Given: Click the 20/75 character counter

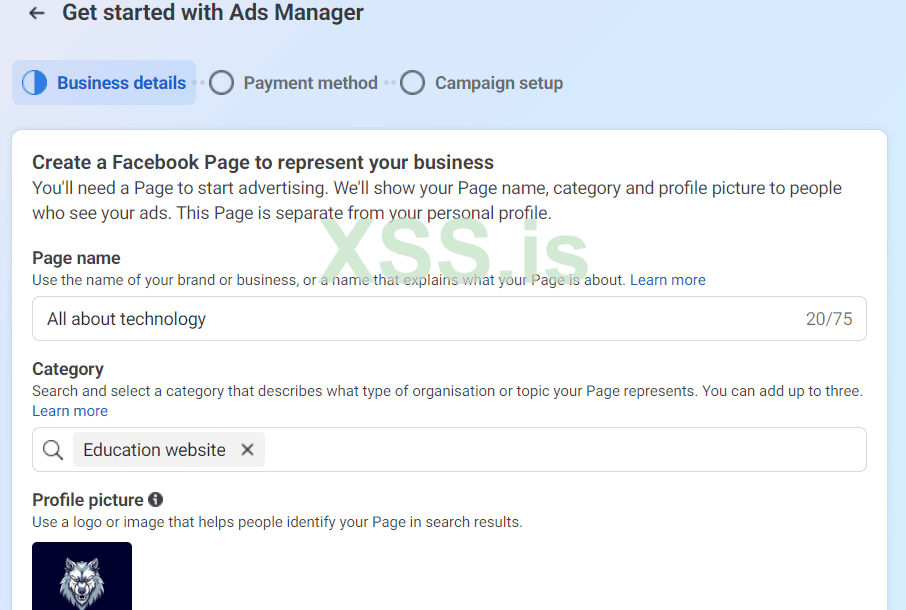Looking at the screenshot, I should (829, 319).
